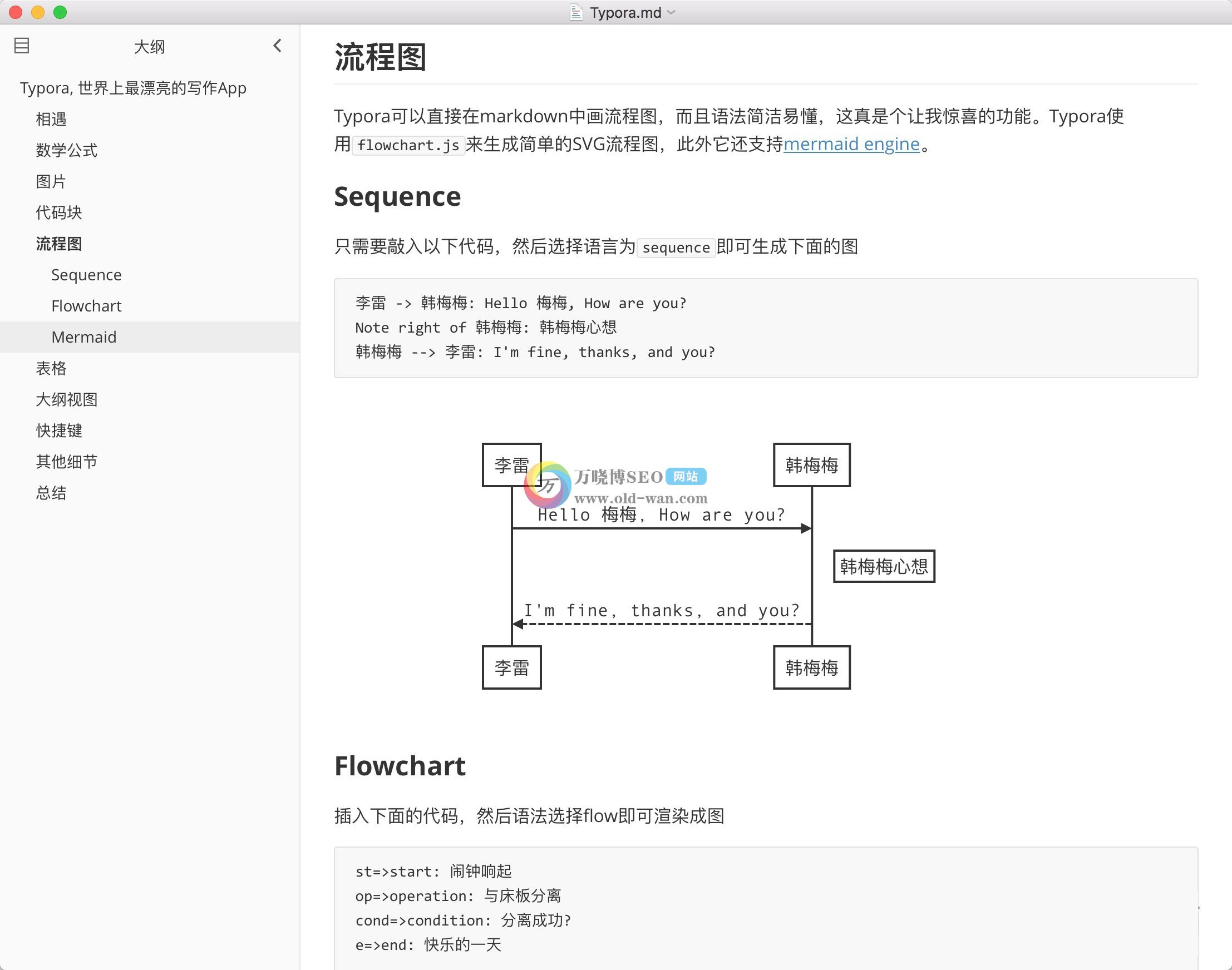The height and width of the screenshot is (970, 1232).
Task: Click the bottom 韩梅梅 box in diagram
Action: click(x=811, y=667)
